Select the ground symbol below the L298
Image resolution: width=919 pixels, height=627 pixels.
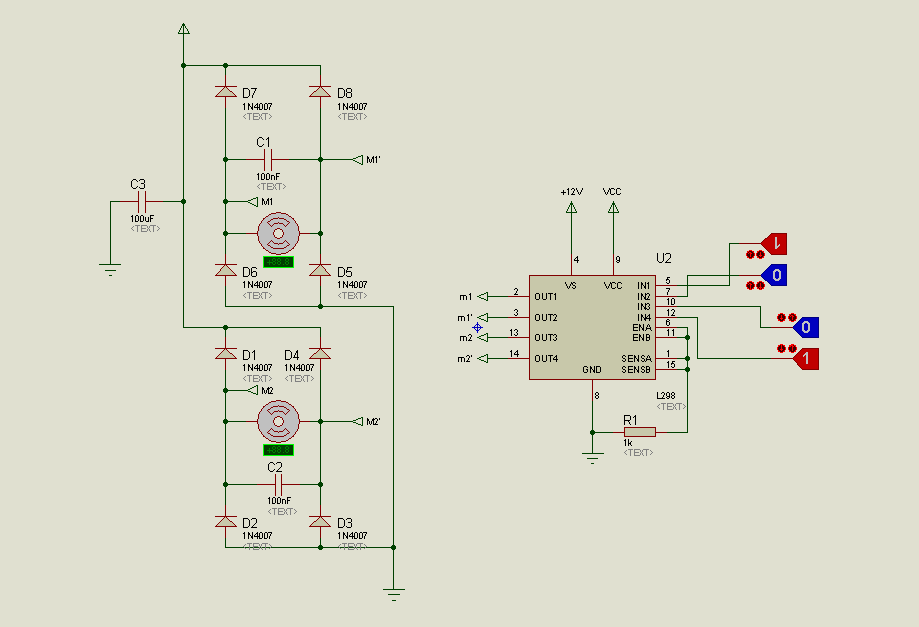click(593, 457)
